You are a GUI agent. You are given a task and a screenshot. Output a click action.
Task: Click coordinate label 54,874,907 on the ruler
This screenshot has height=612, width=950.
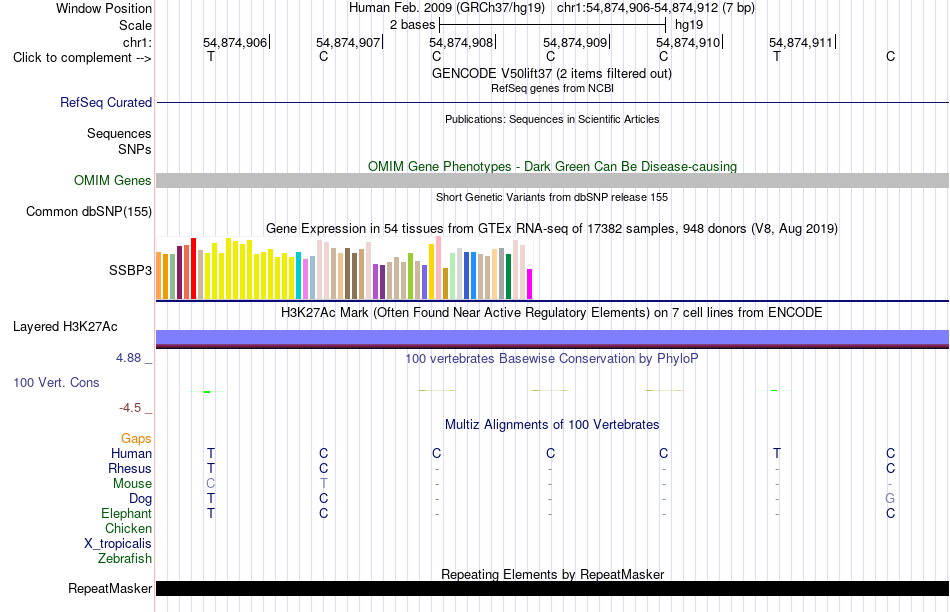348,42
